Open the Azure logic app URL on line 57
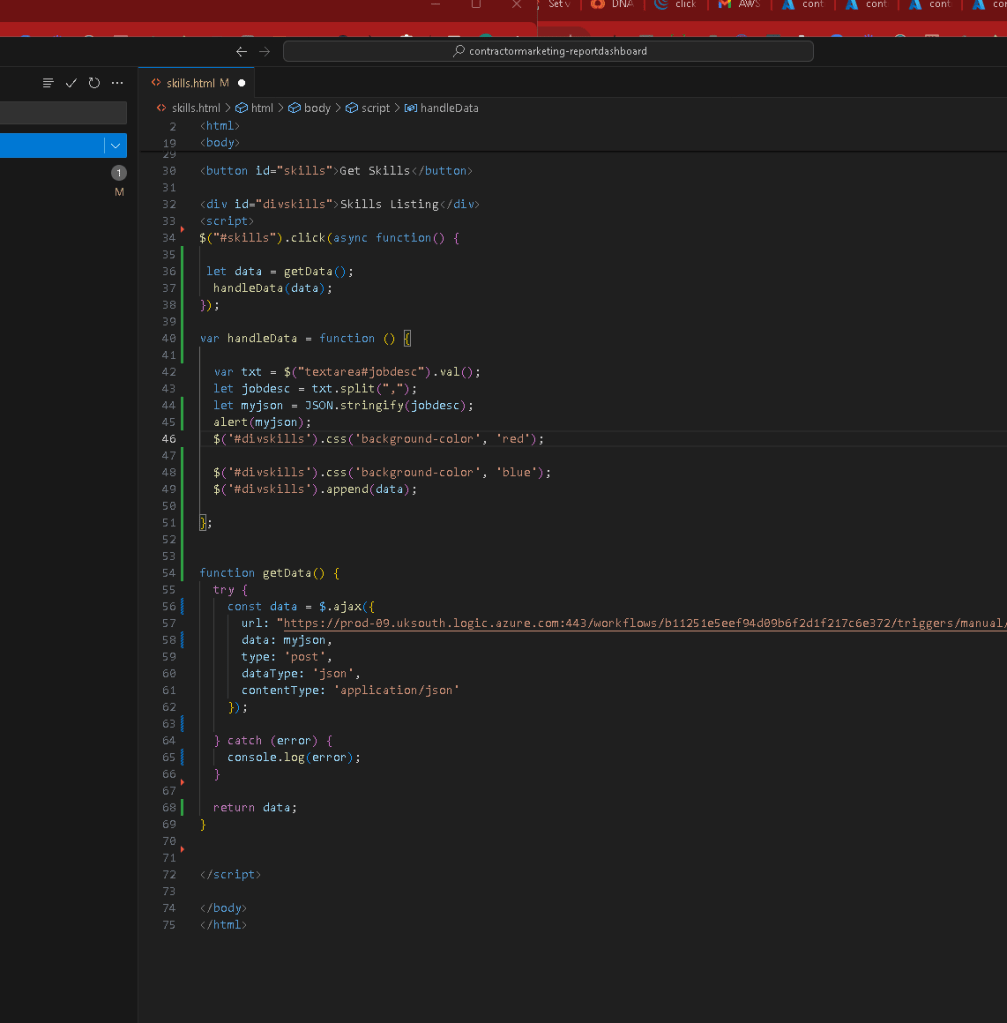The width and height of the screenshot is (1007, 1023). pos(644,623)
